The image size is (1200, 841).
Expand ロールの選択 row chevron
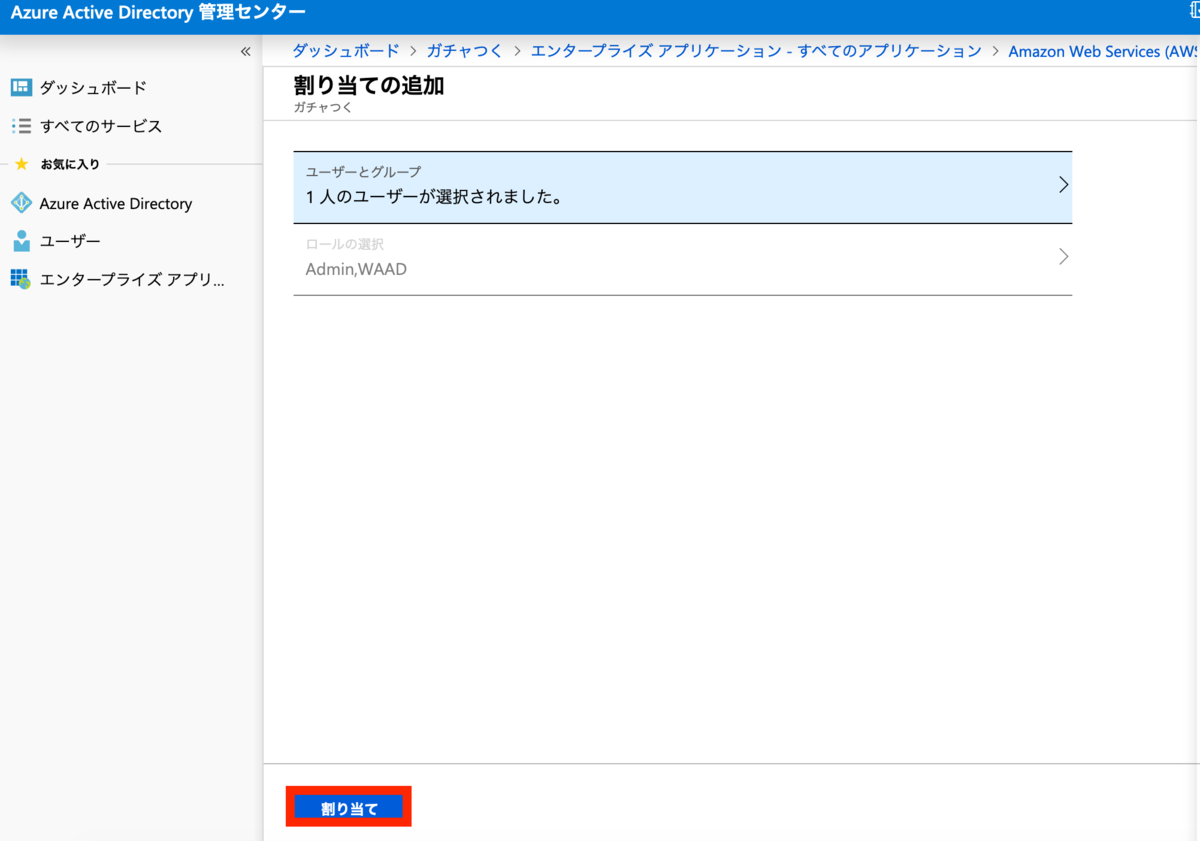pyautogui.click(x=1063, y=257)
